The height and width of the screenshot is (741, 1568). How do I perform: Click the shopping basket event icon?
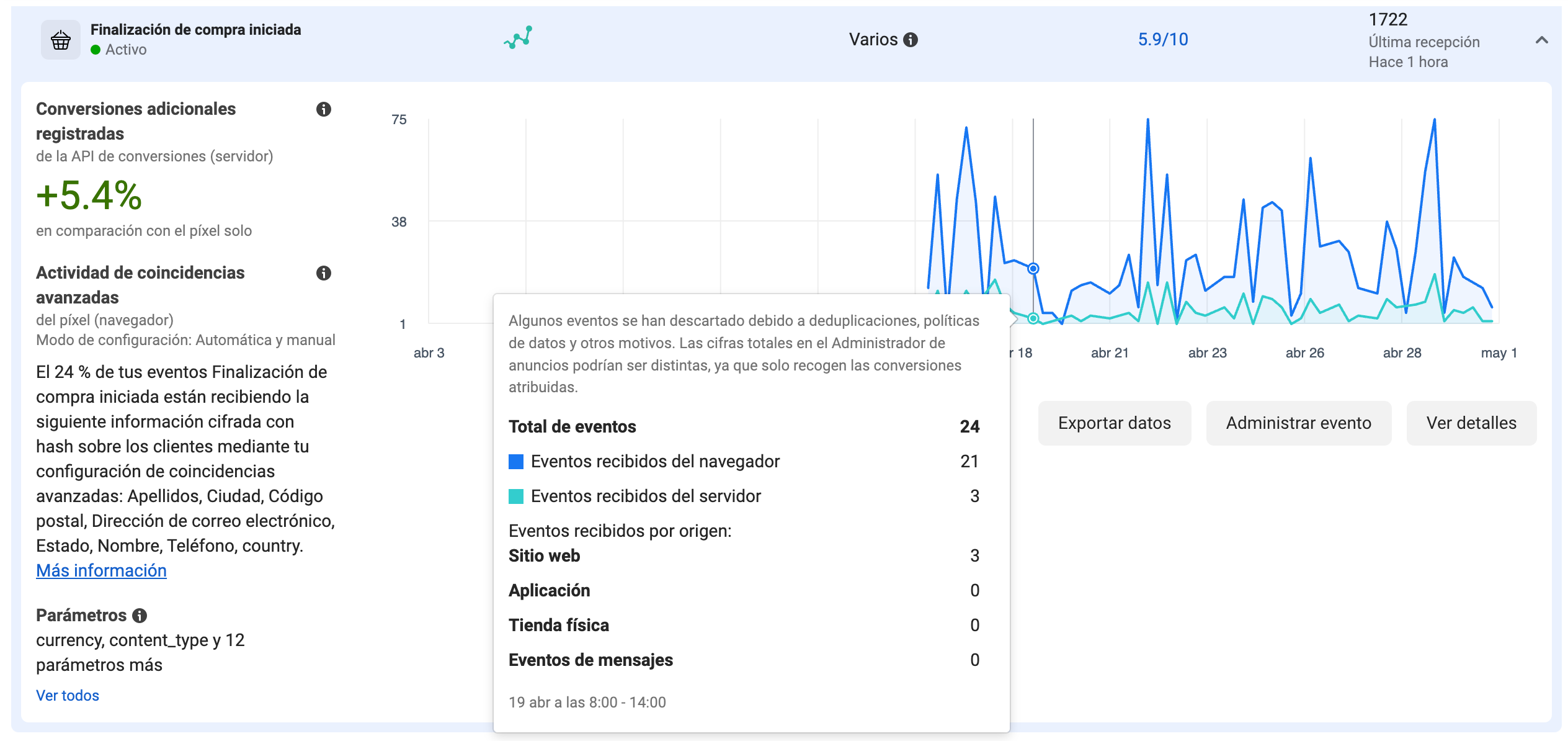(x=60, y=40)
